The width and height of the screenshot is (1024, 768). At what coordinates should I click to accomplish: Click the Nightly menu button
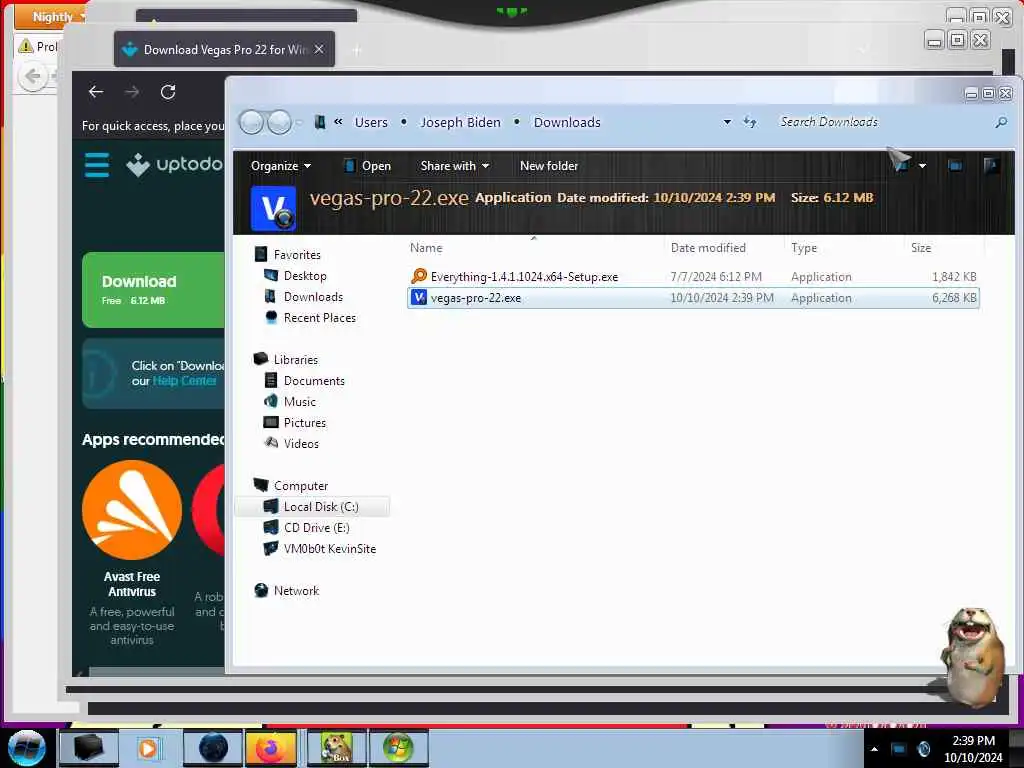click(x=52, y=16)
